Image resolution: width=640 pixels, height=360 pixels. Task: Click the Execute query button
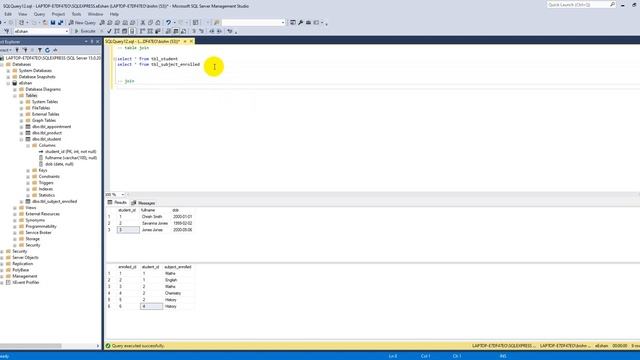[x=85, y=31]
